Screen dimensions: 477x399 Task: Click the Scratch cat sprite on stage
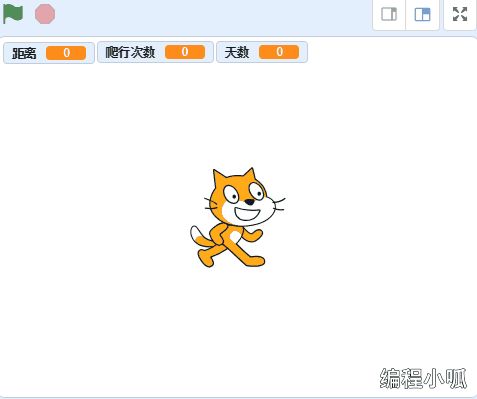[x=237, y=217]
